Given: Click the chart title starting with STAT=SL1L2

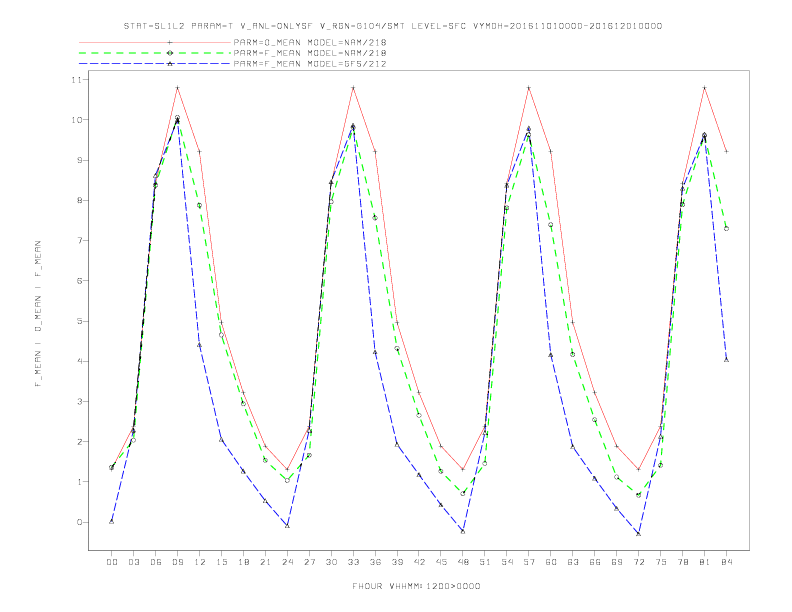Looking at the screenshot, I should [393, 26].
